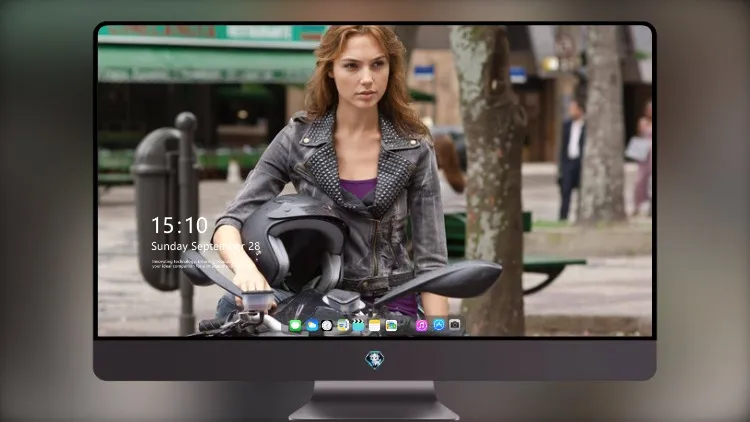The image size is (750, 422).
Task: Launch the pink iTunes music app
Action: click(421, 326)
